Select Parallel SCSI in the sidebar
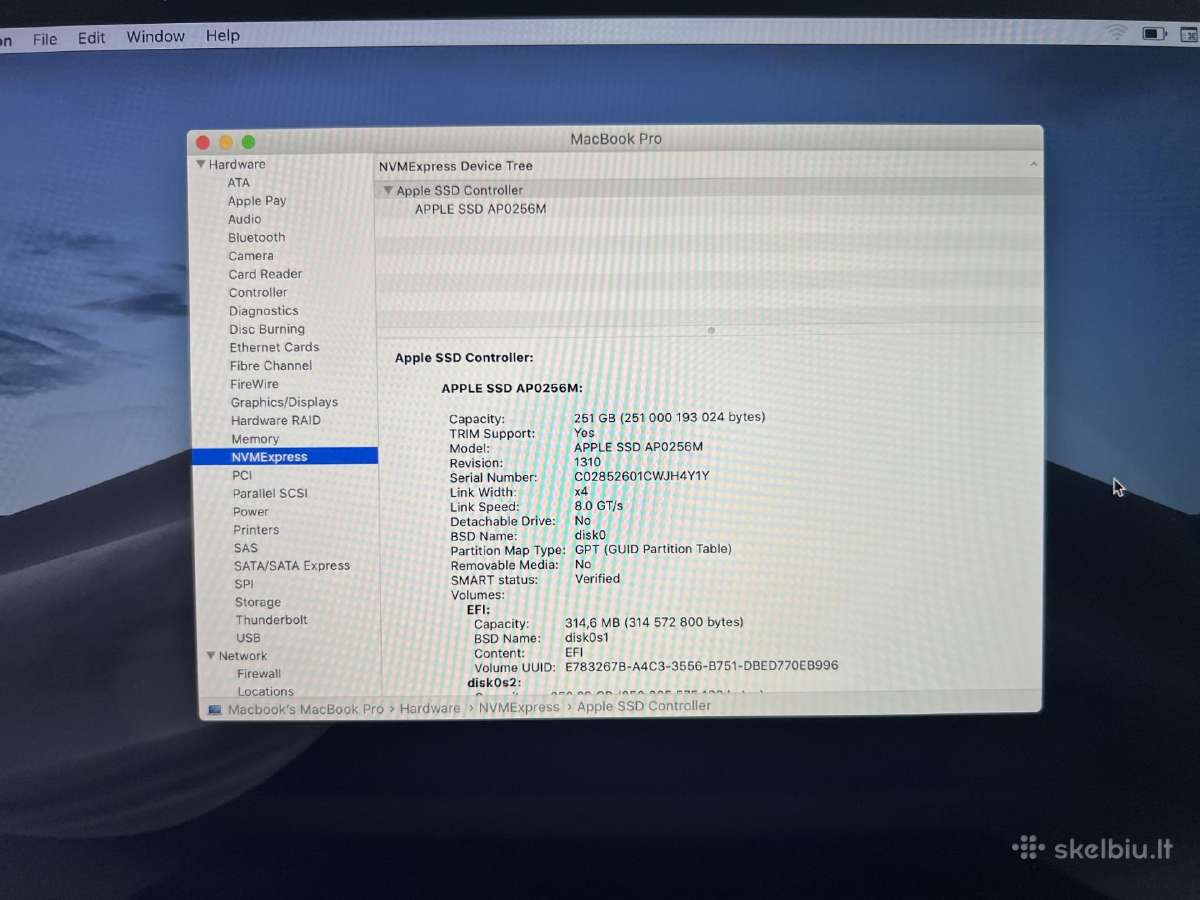This screenshot has height=900, width=1200. pyautogui.click(x=270, y=493)
